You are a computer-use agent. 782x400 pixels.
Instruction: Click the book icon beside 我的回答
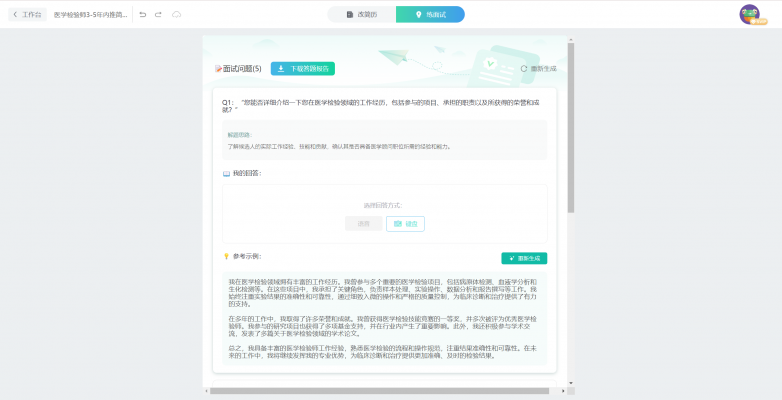tap(226, 174)
